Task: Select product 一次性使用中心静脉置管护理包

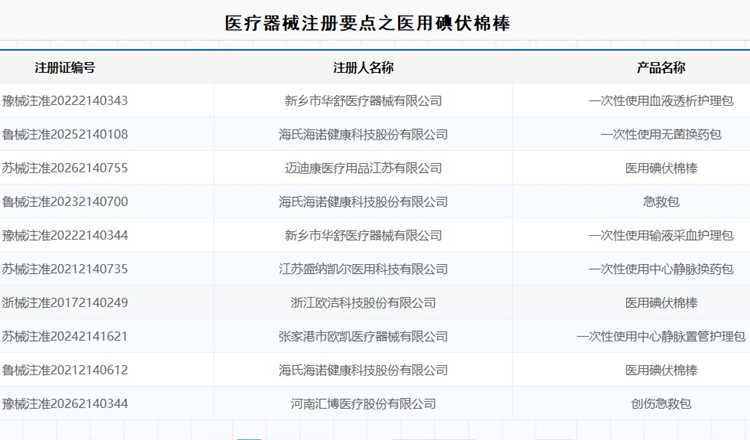Action: click(x=661, y=336)
